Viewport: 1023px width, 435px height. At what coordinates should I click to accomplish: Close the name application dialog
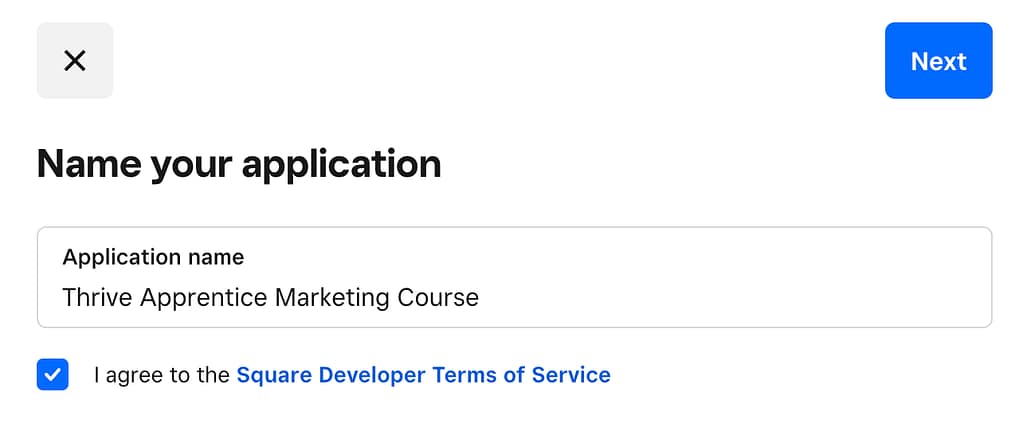point(74,61)
